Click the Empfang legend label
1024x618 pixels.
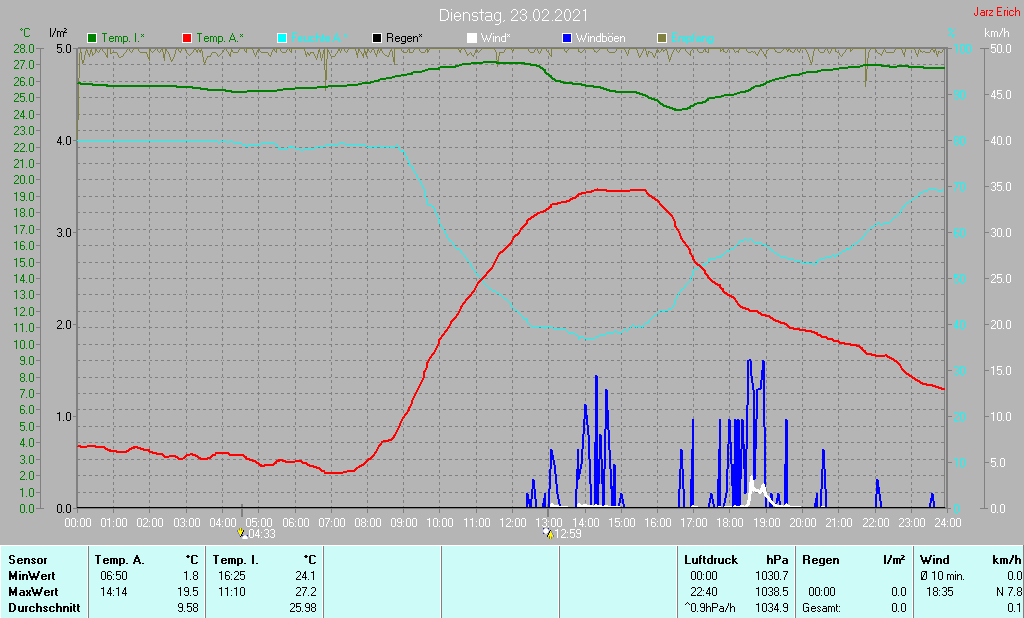coord(692,39)
